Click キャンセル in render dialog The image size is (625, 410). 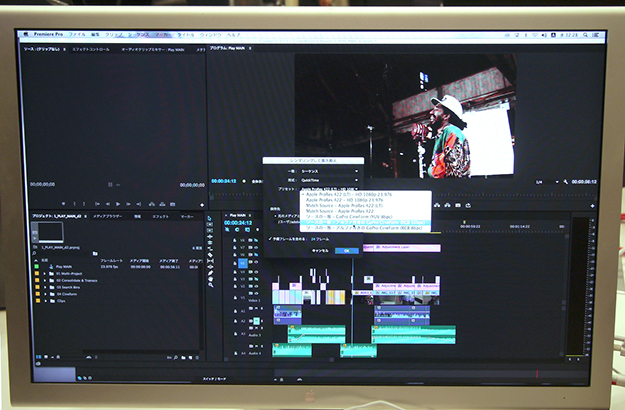coord(320,251)
